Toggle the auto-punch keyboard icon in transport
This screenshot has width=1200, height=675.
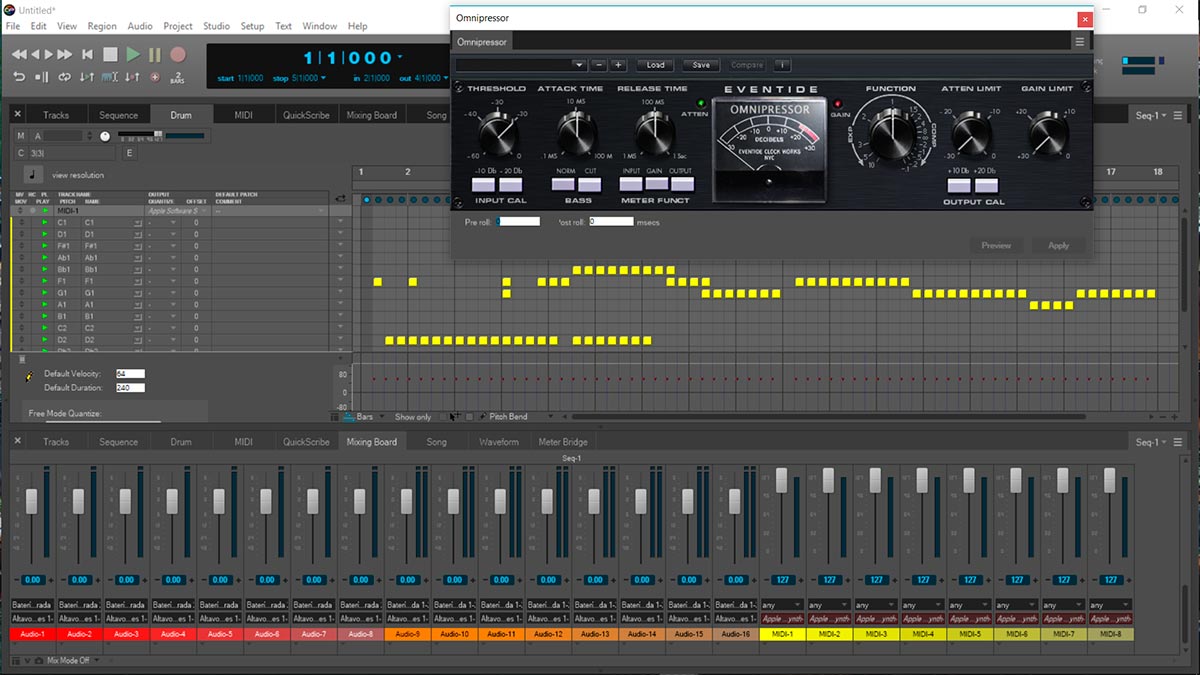click(108, 77)
